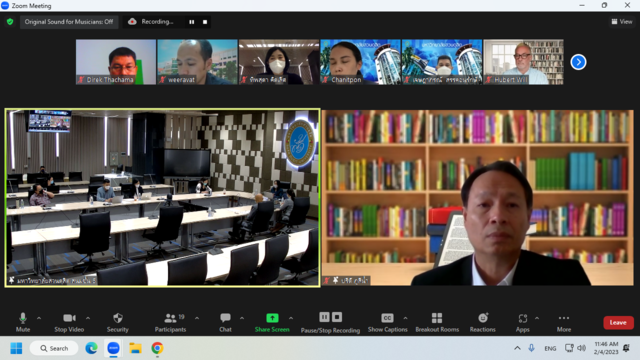Expand the Share Screen options arrow

point(291,318)
